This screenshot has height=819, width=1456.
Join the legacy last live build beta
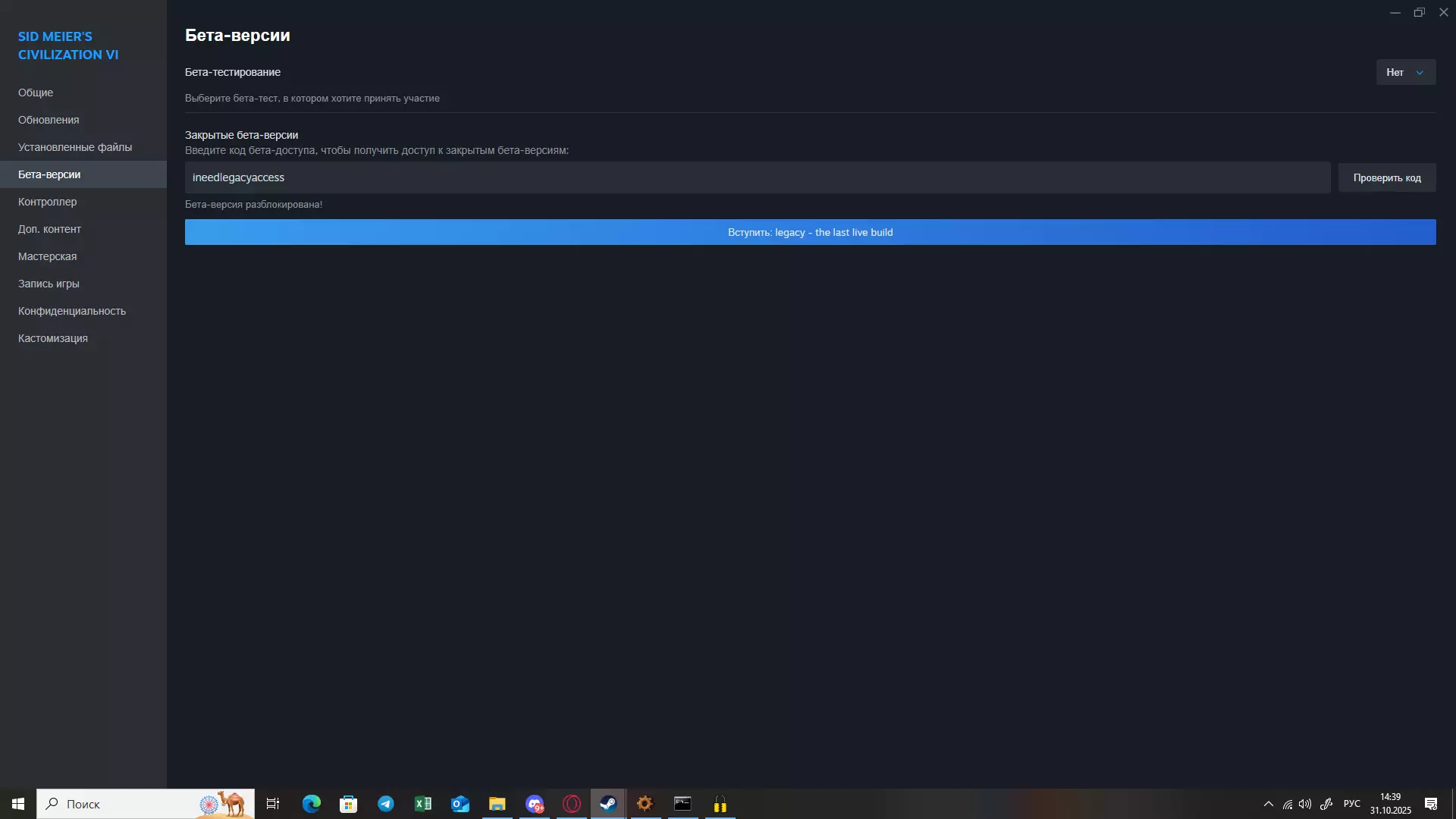[x=810, y=232]
